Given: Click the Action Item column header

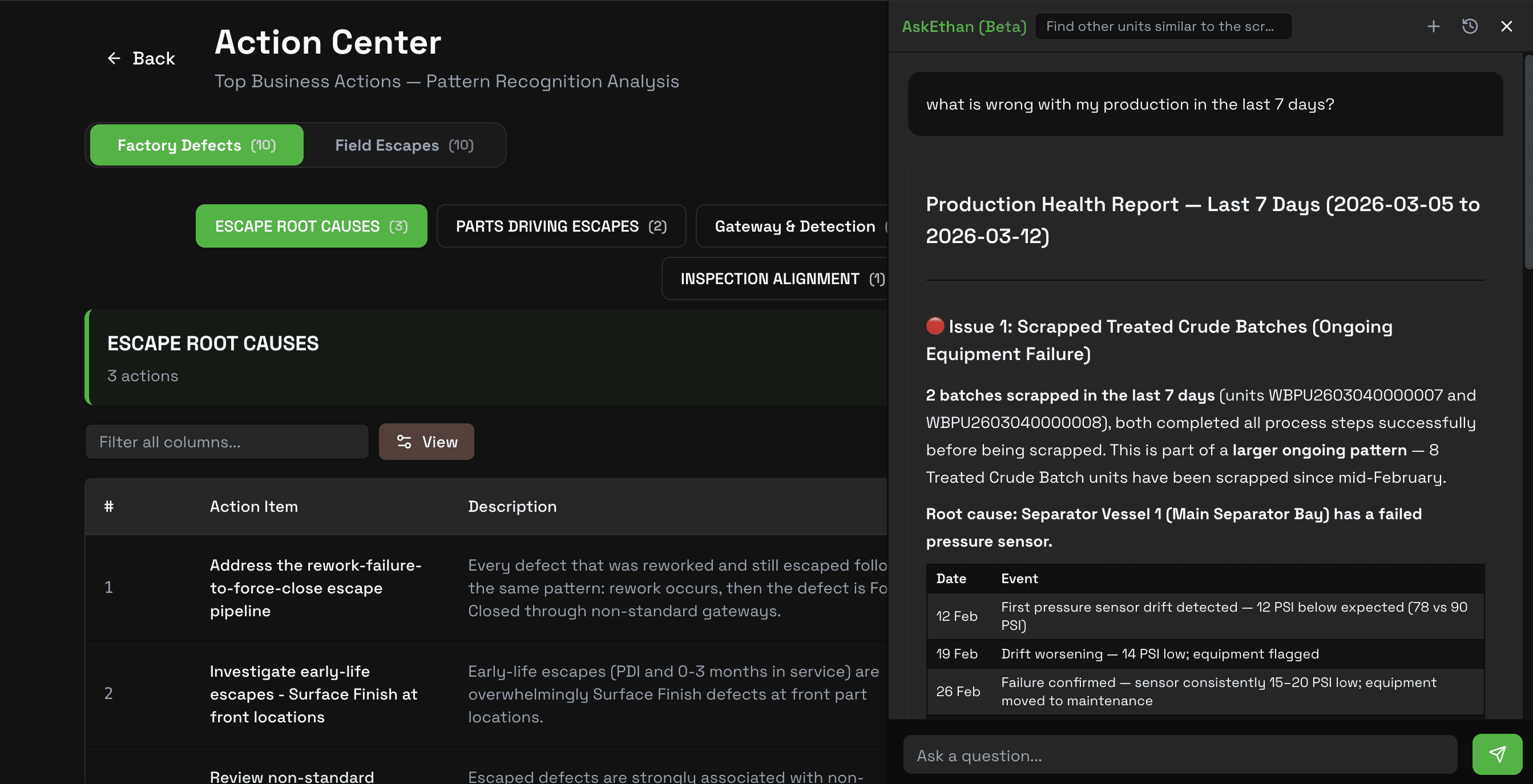Looking at the screenshot, I should 253,506.
